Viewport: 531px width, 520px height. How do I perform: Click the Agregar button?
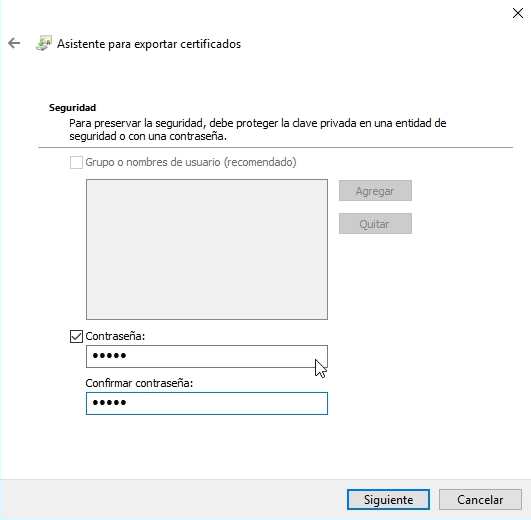375,191
